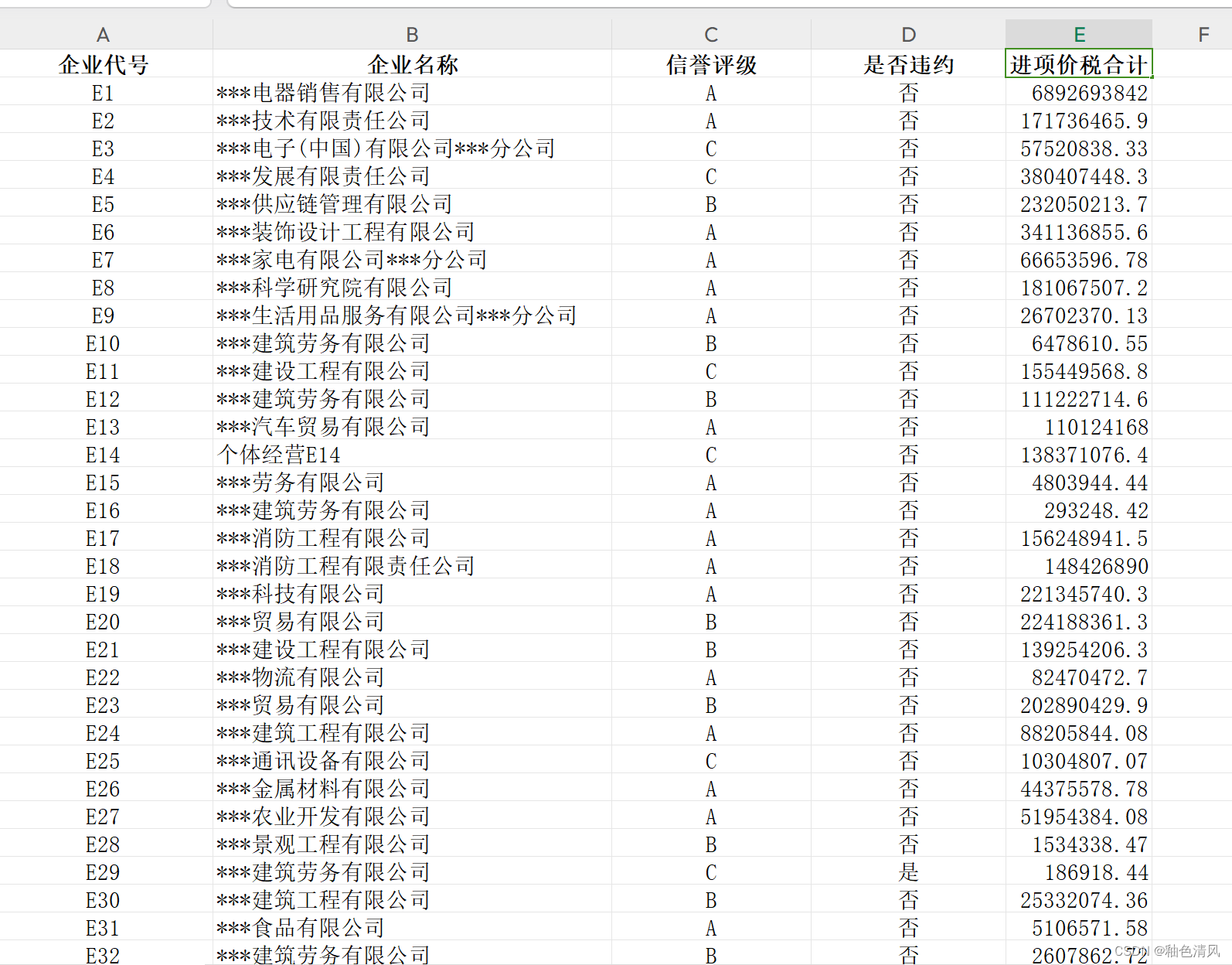Click the 是否违约 header cell

pos(908,64)
